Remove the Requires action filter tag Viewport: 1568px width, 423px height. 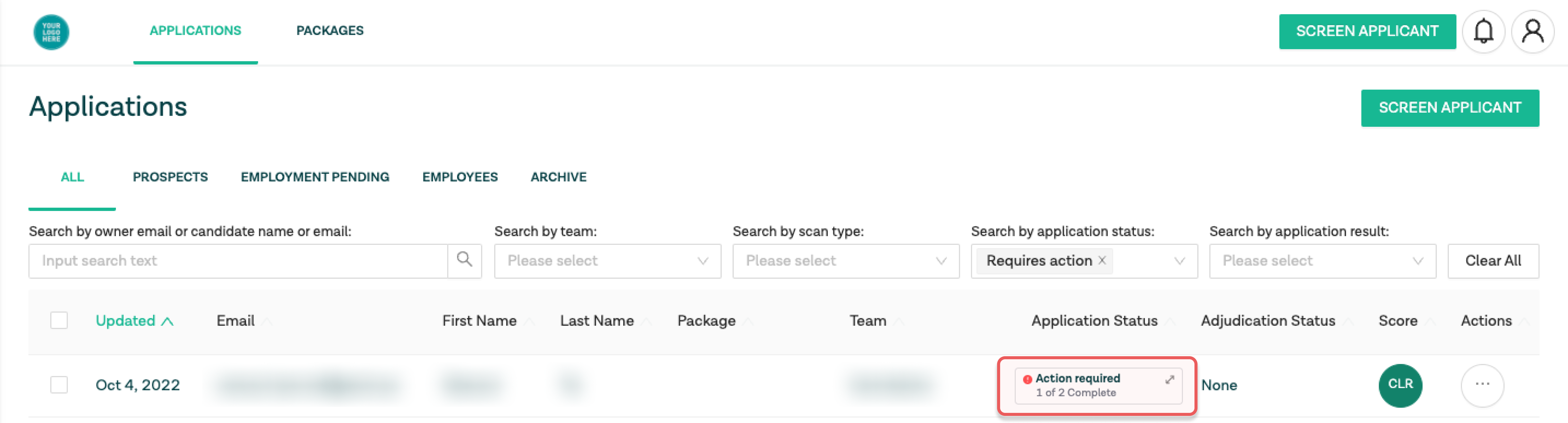pyautogui.click(x=1102, y=261)
